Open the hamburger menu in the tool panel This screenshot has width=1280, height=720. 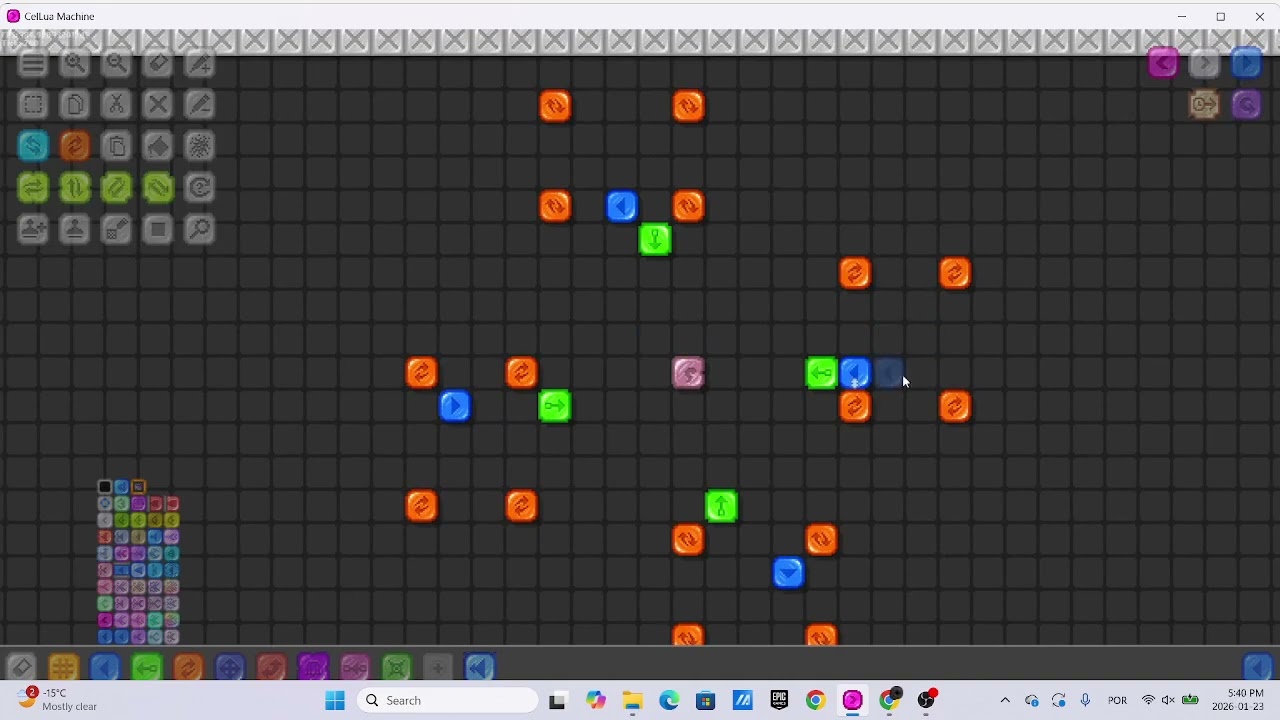click(x=33, y=64)
